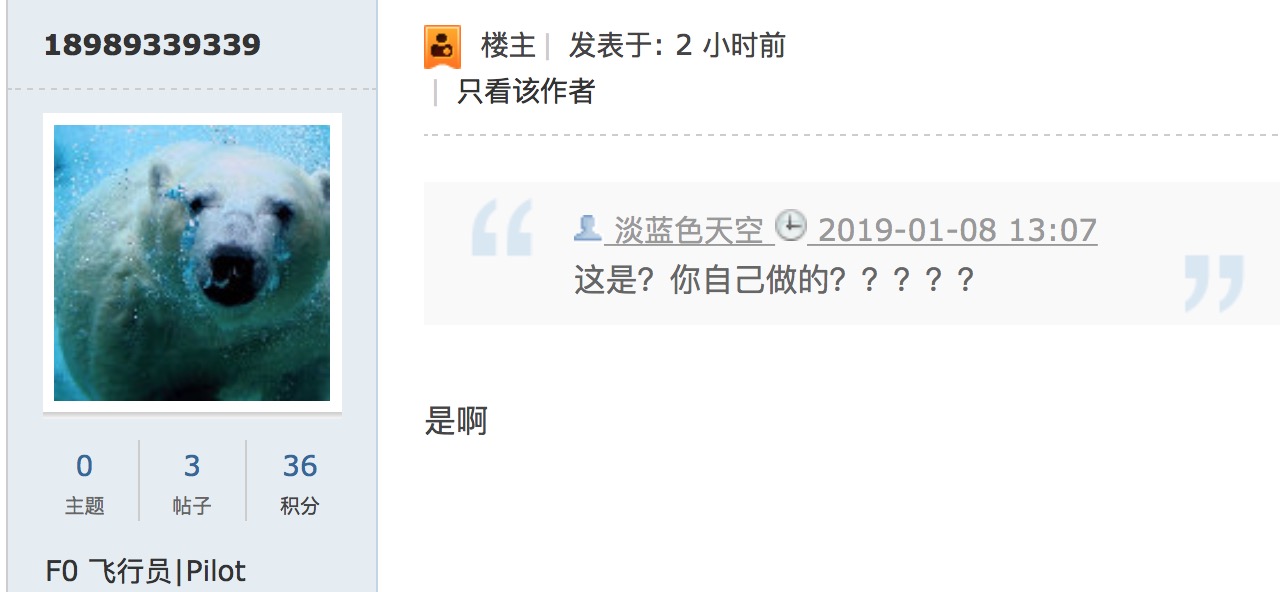1280x592 pixels.
Task: Open the polar bear avatar image
Action: (192, 263)
